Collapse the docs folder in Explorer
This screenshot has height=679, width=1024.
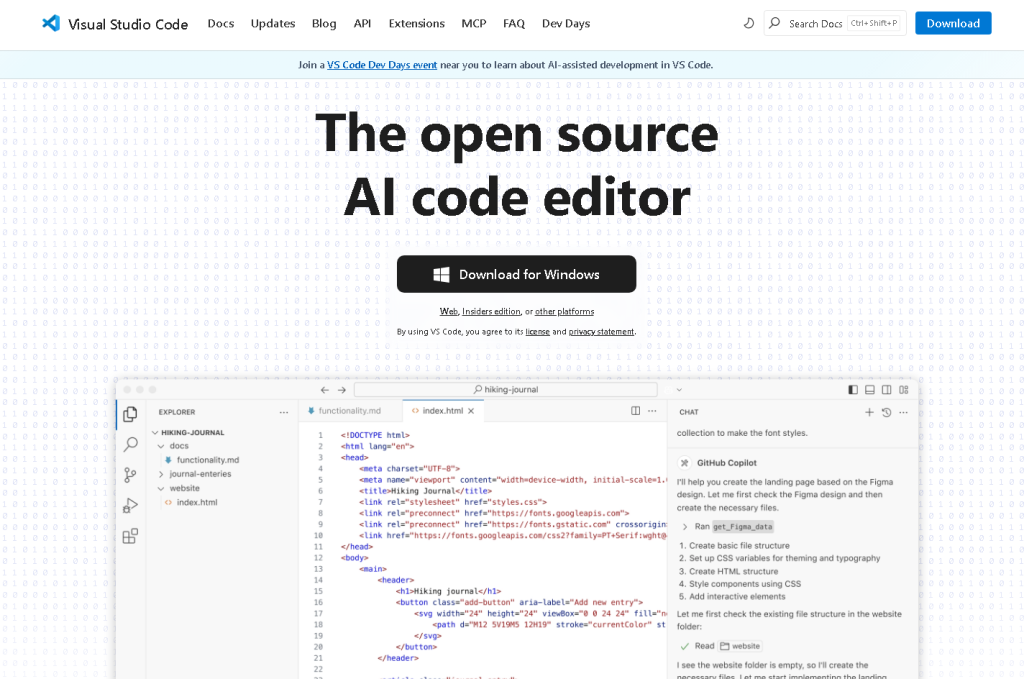point(161,446)
